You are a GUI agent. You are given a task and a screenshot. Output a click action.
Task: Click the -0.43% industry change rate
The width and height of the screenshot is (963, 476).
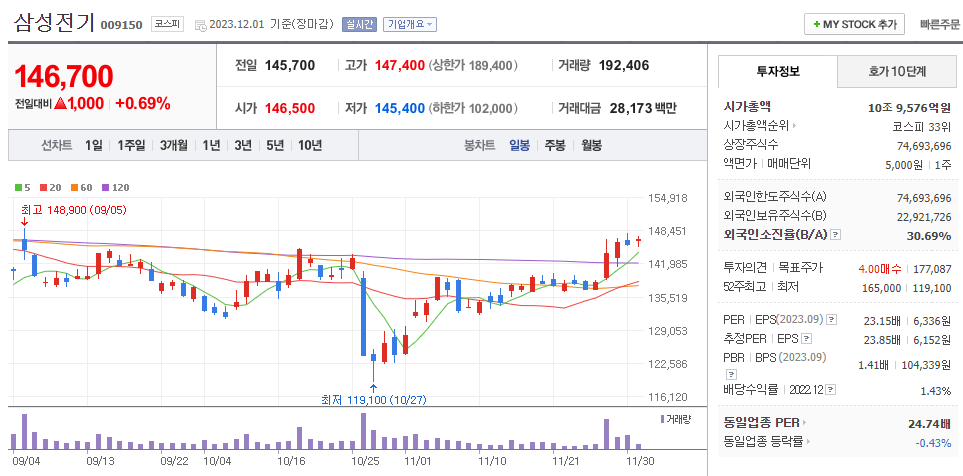coord(934,442)
